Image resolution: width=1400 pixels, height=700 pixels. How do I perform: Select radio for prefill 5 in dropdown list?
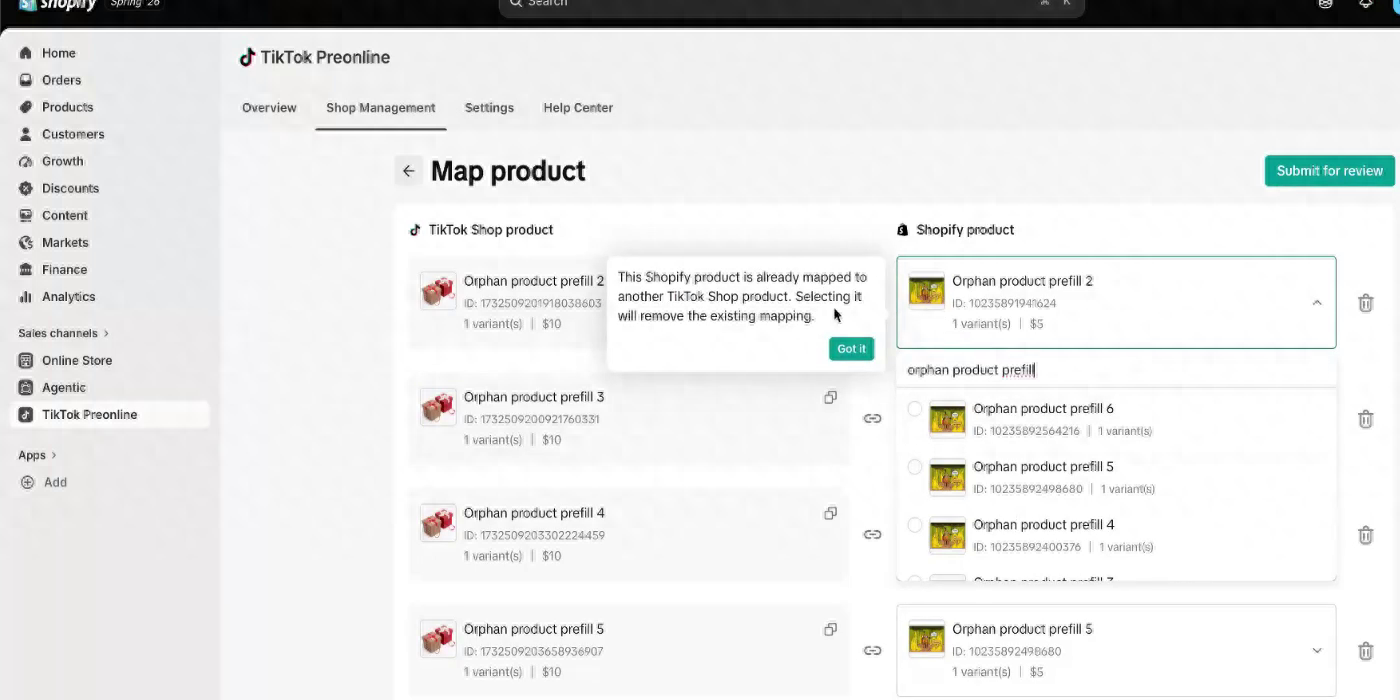(x=914, y=467)
